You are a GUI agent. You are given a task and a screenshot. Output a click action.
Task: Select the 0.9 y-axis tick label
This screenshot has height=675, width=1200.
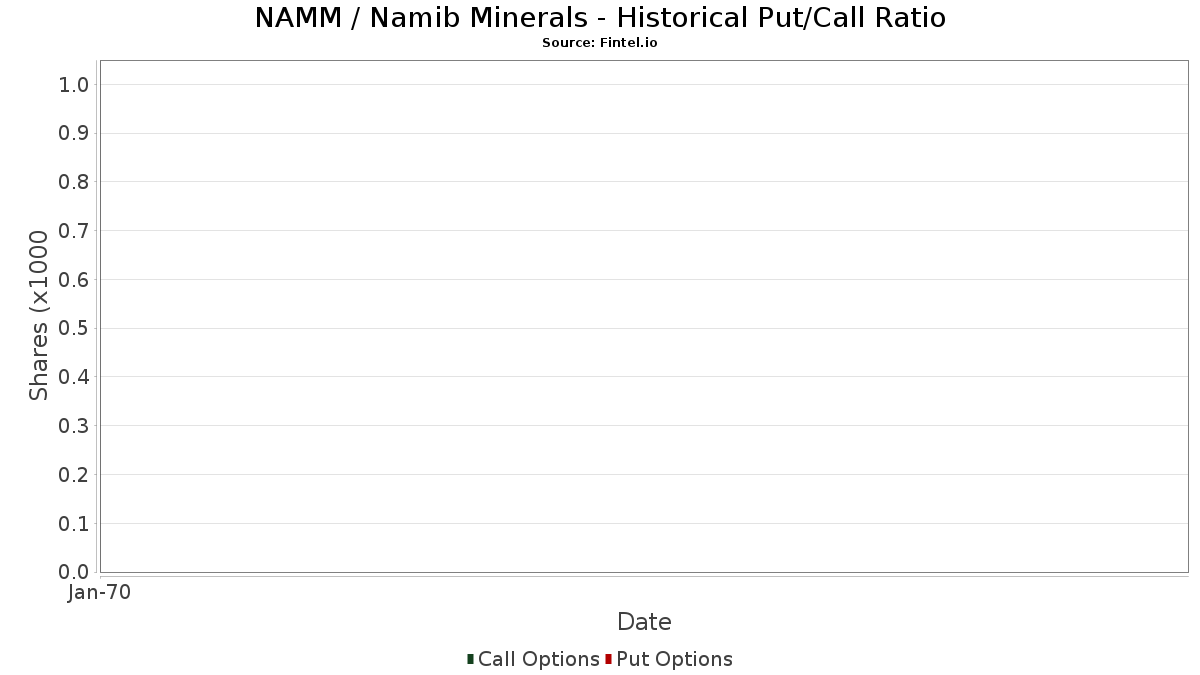[x=74, y=134]
